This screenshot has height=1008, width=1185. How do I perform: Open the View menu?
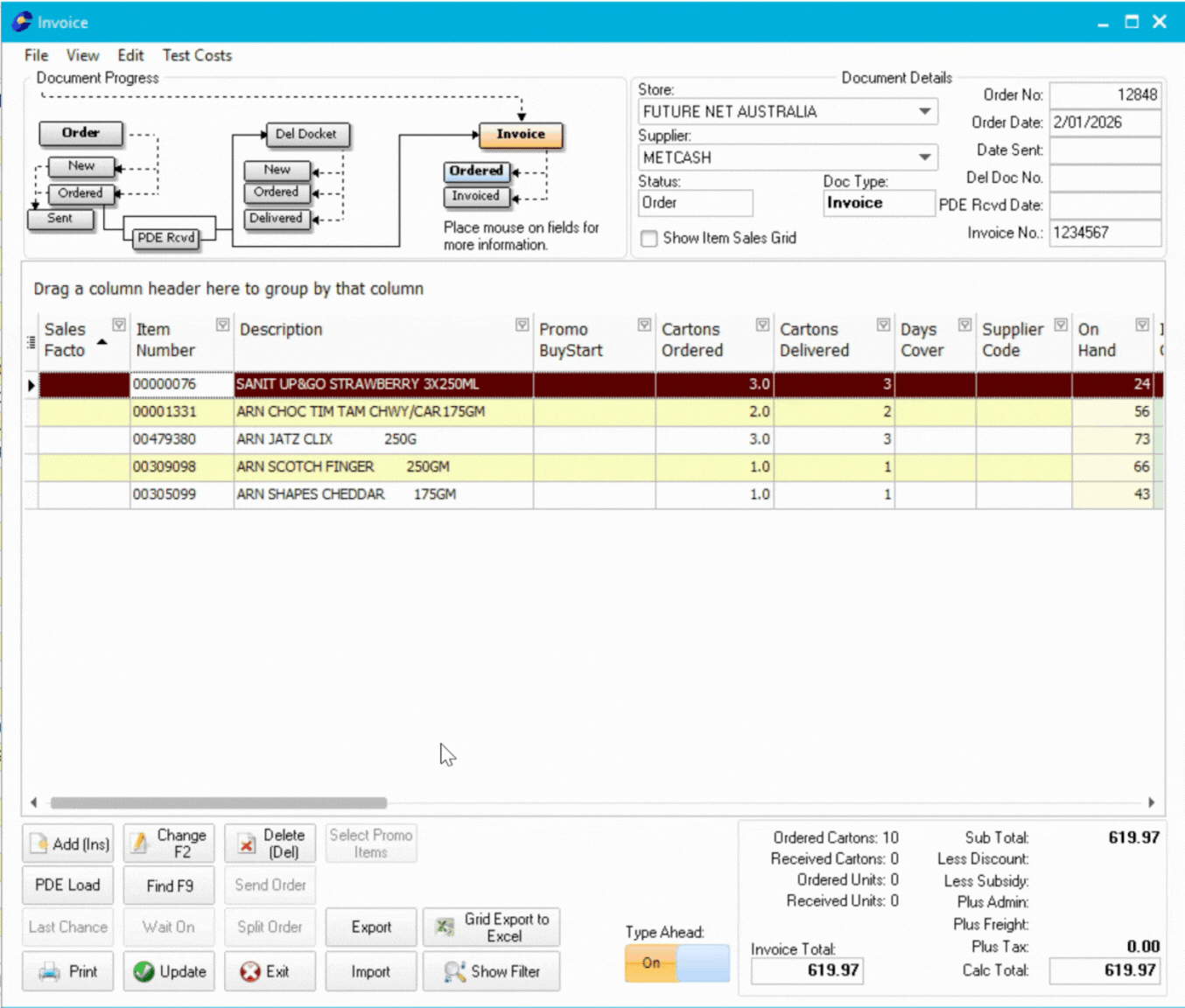click(x=82, y=55)
